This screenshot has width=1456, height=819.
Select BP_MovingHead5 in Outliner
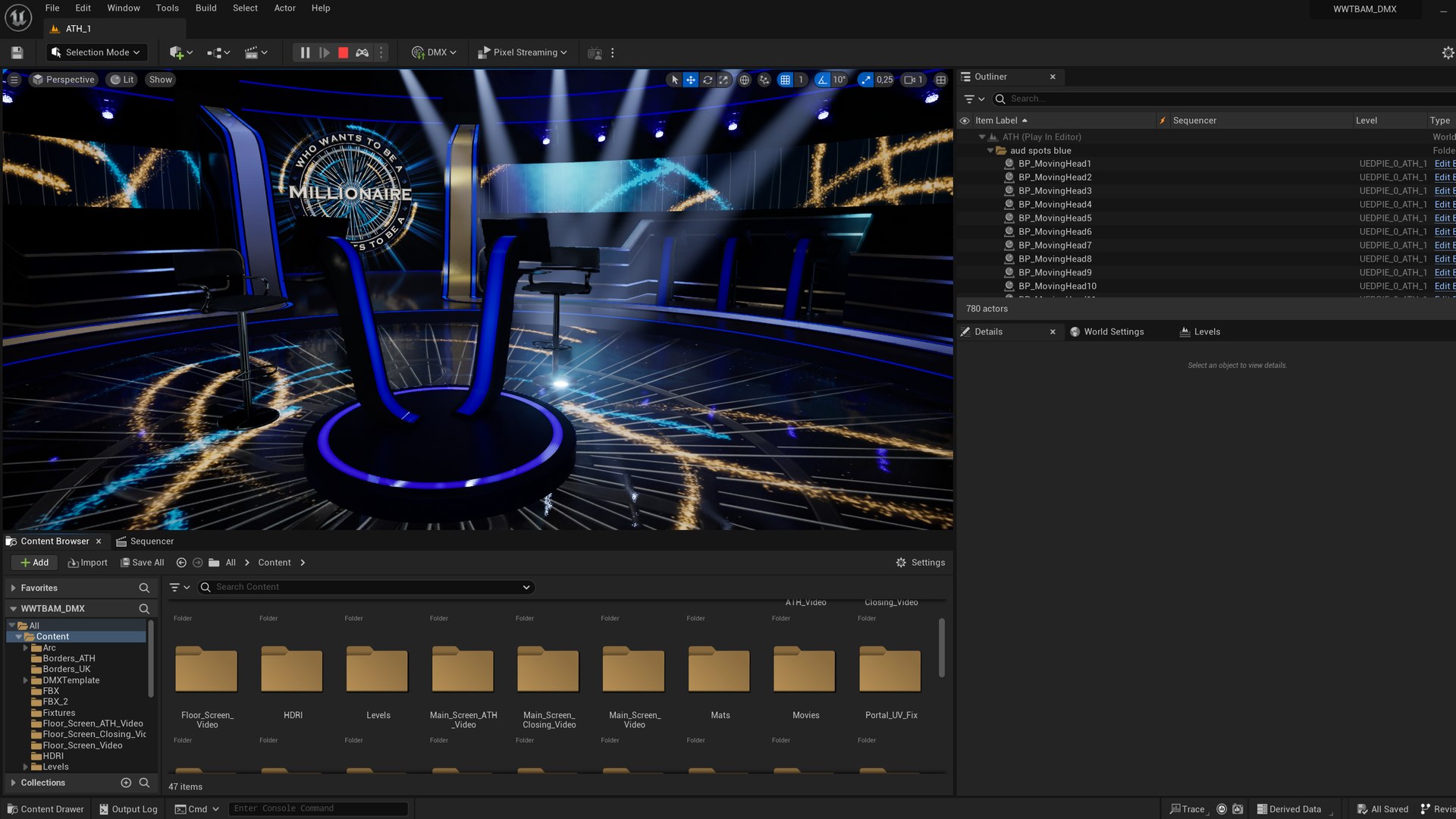(x=1054, y=218)
